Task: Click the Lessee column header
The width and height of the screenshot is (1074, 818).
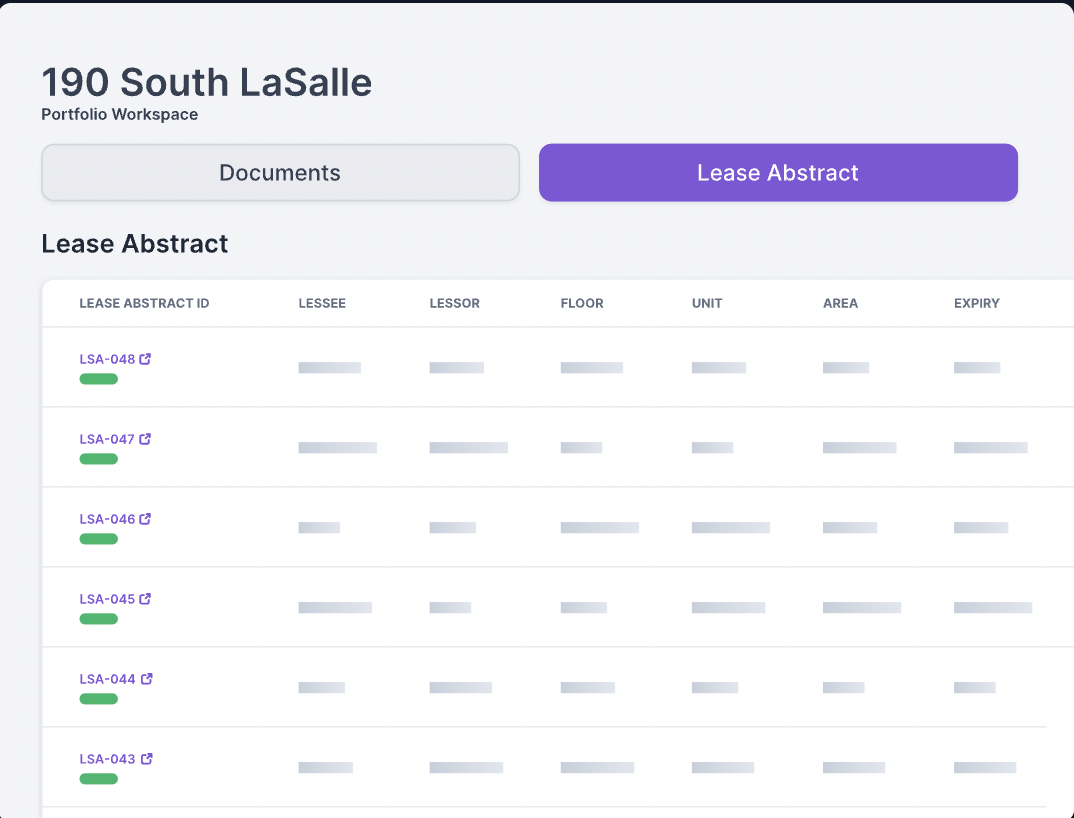Action: click(322, 303)
